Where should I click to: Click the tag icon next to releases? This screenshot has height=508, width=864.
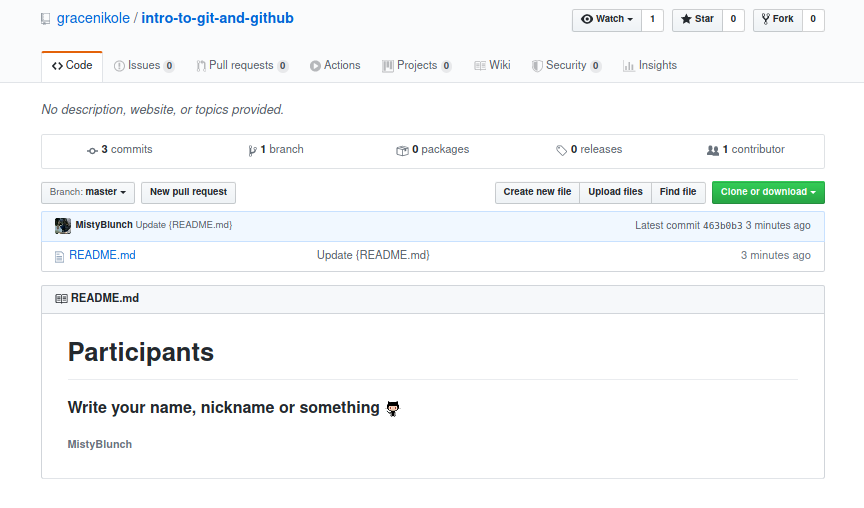(561, 150)
